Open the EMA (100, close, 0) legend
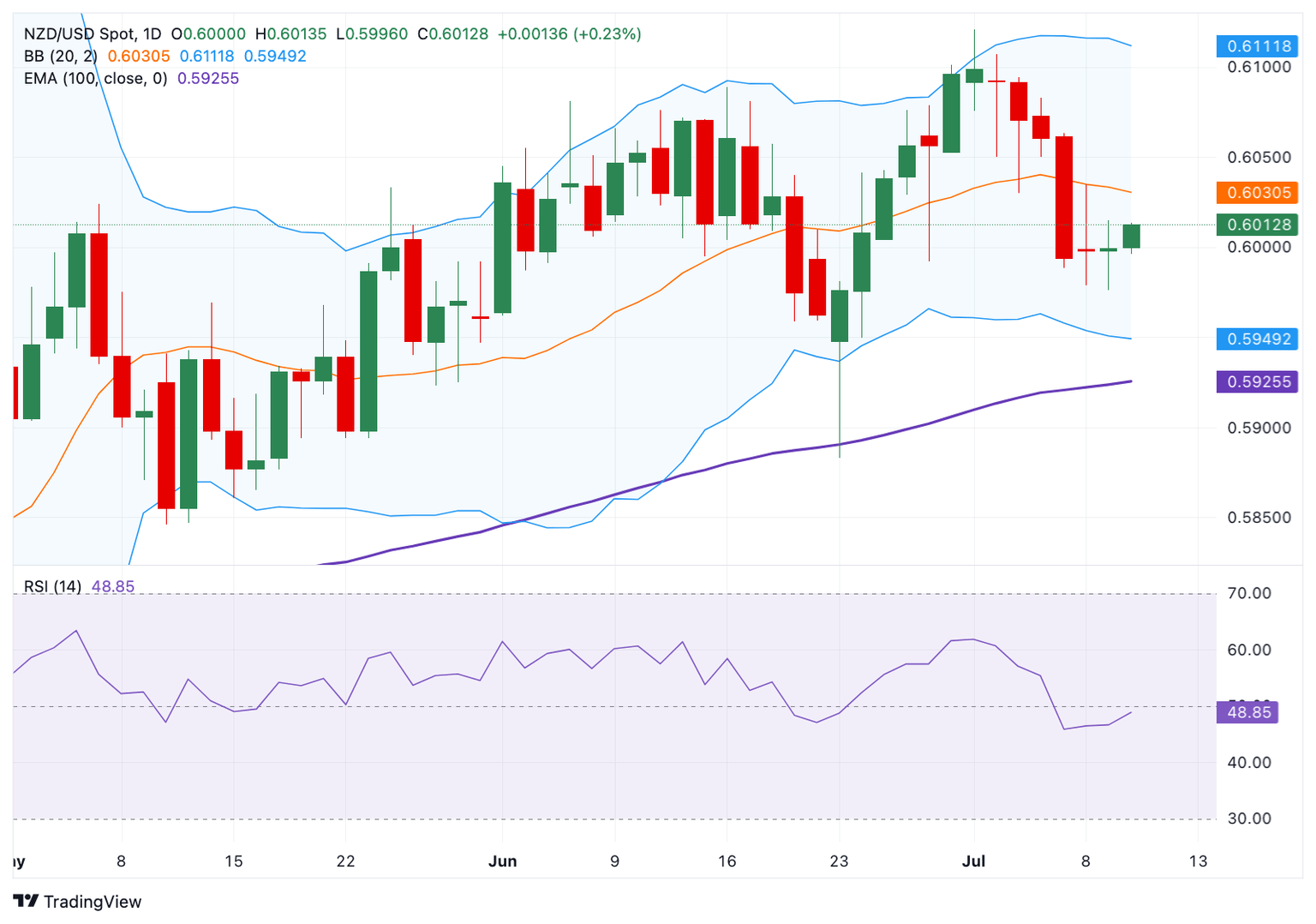The width and height of the screenshot is (1316, 924). click(x=95, y=79)
